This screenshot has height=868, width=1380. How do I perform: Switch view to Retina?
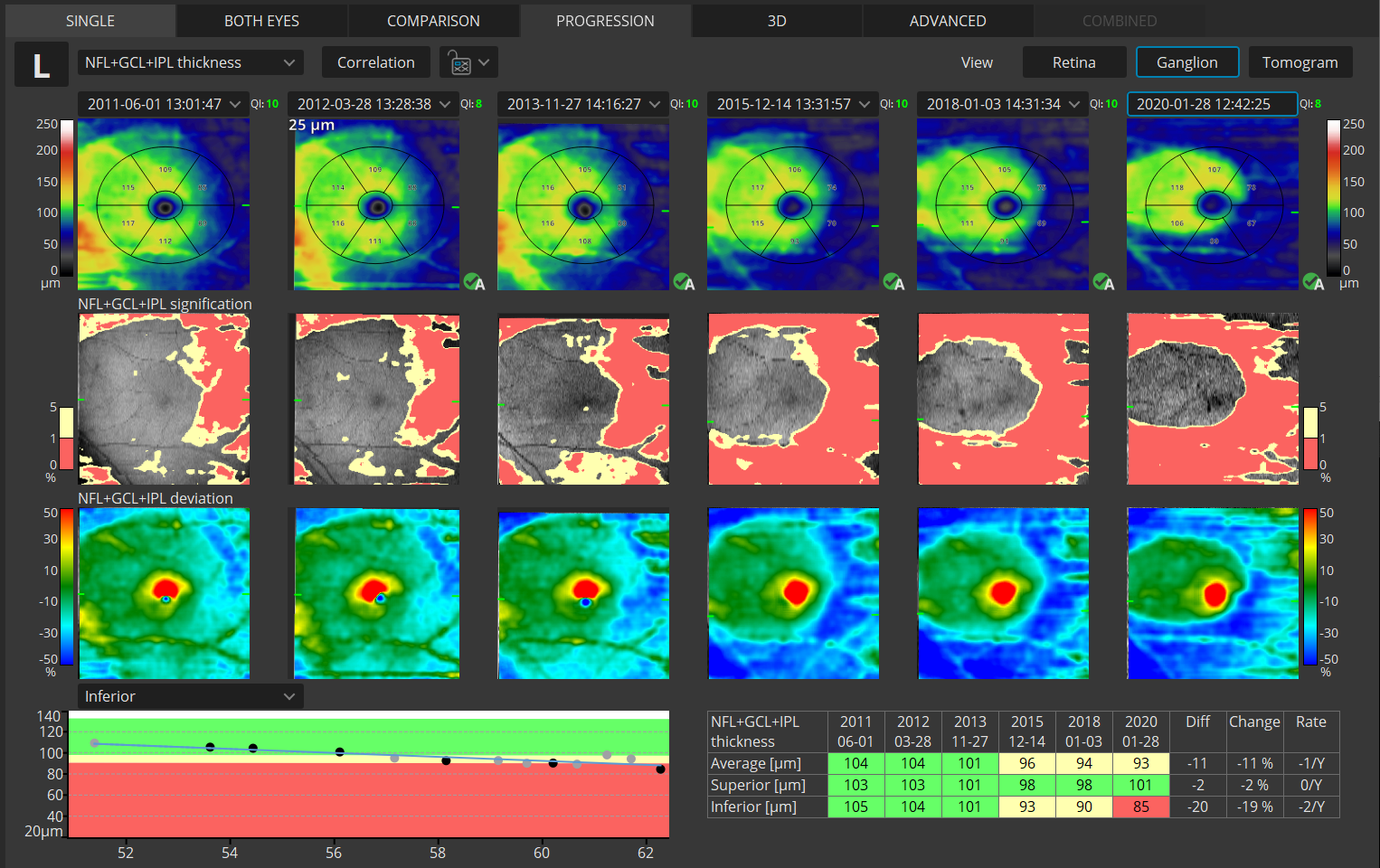(x=1073, y=62)
